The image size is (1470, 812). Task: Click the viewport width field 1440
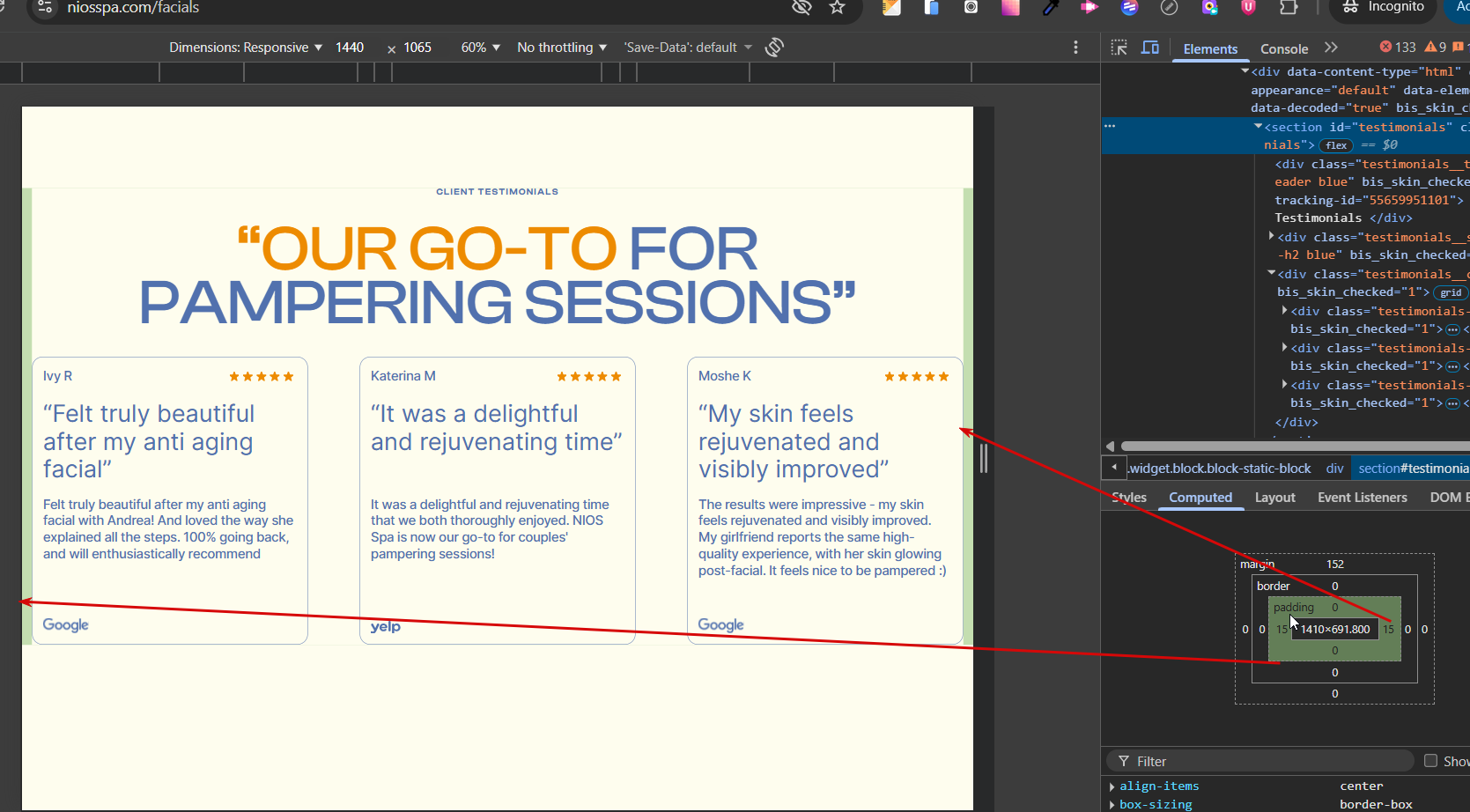click(350, 48)
